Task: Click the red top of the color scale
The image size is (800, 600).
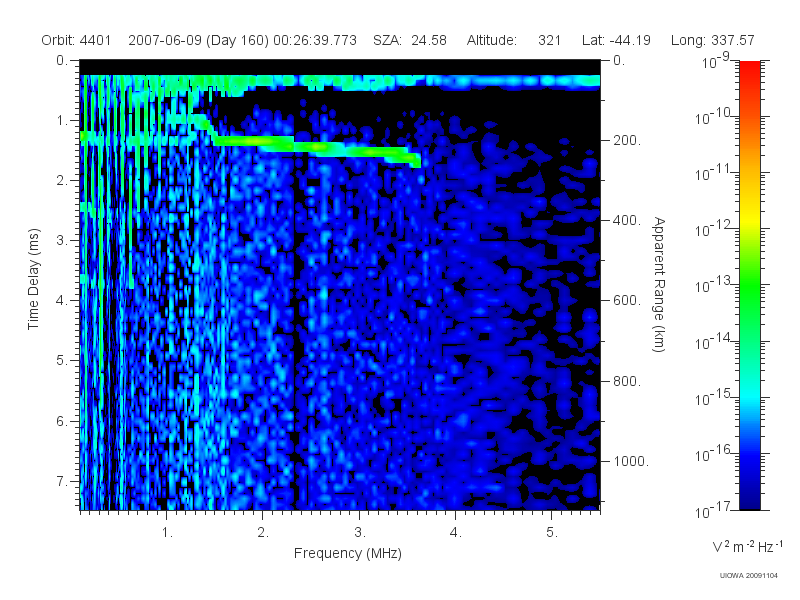Action: (749, 69)
